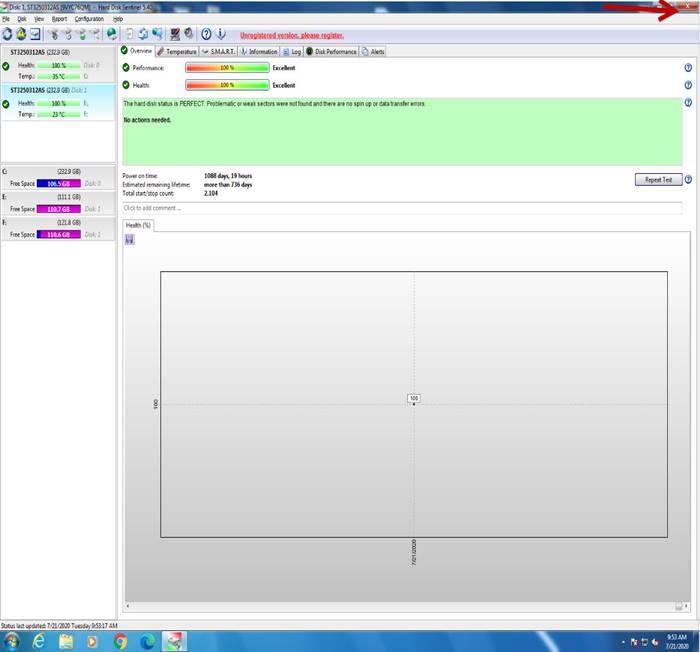Click the blue Help question mark toolbar icon
Viewport: 700px width, 652px height.
click(206, 34)
